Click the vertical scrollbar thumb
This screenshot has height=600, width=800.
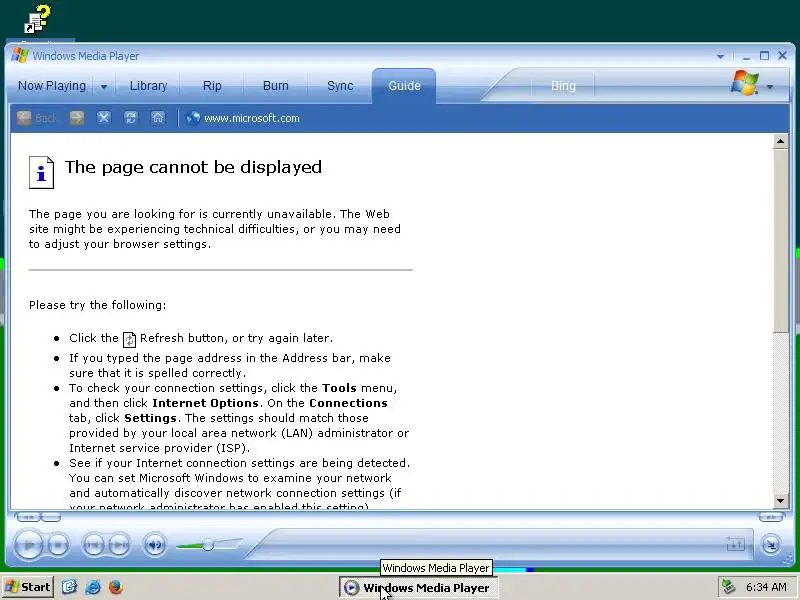coord(780,240)
